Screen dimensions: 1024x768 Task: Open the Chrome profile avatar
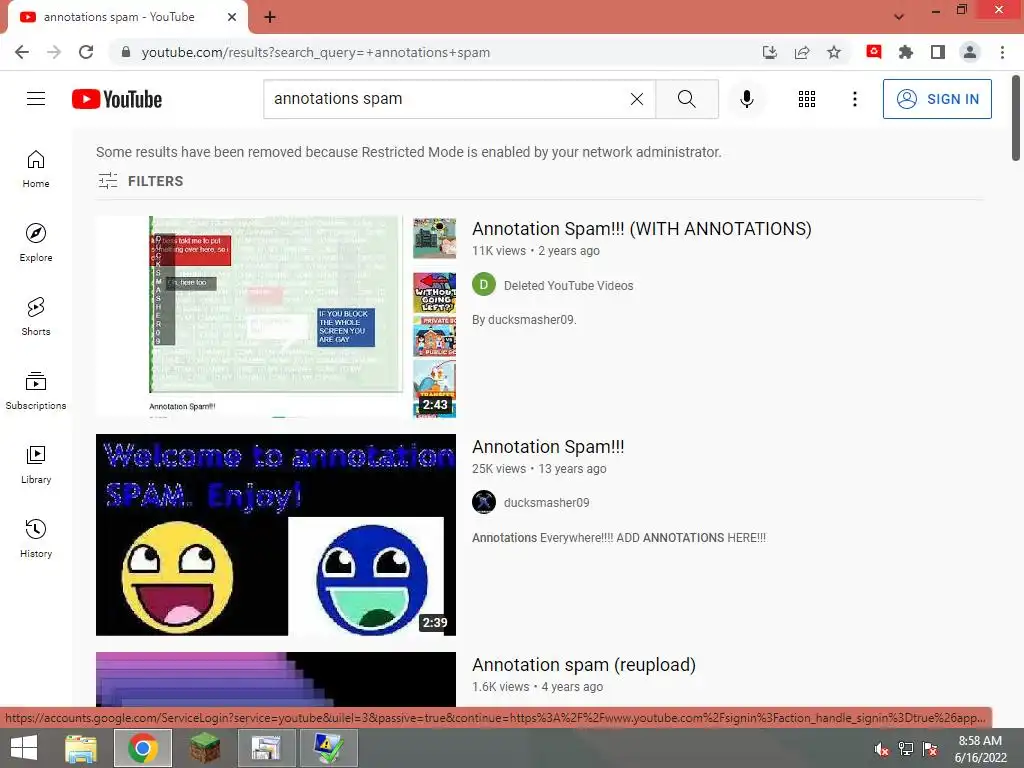click(970, 52)
